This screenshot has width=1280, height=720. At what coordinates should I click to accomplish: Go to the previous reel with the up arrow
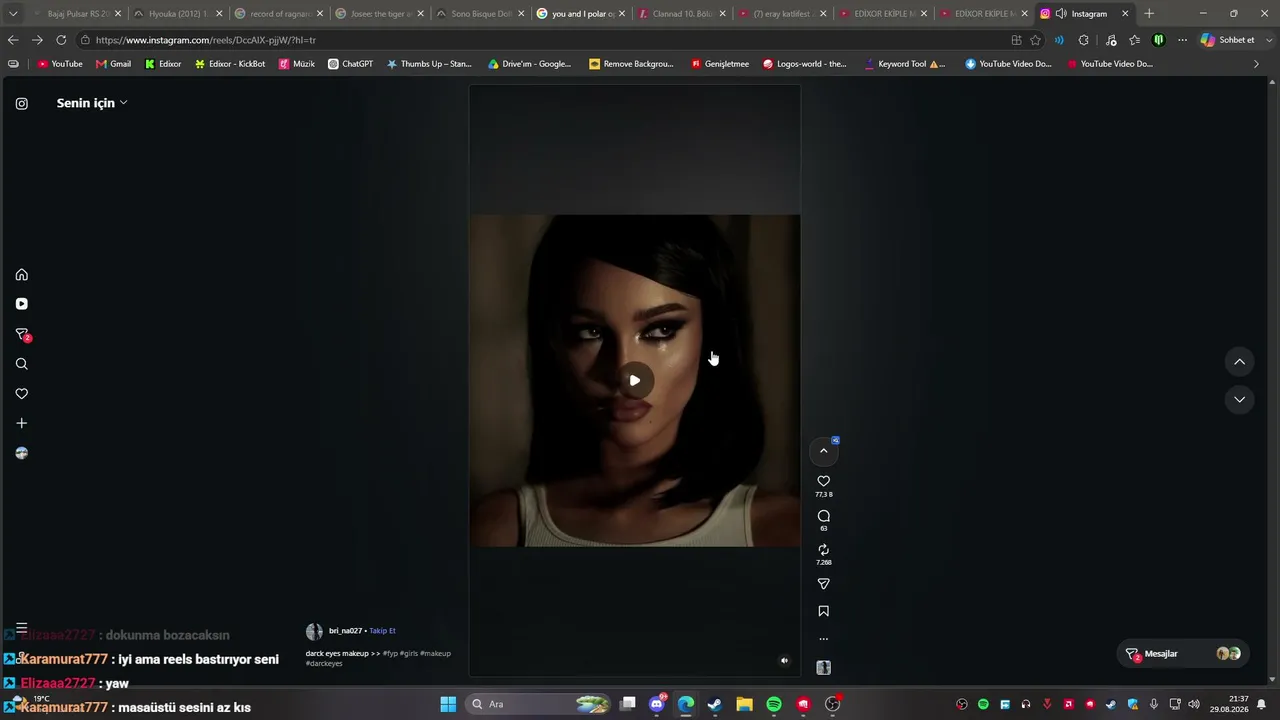pos(1239,362)
